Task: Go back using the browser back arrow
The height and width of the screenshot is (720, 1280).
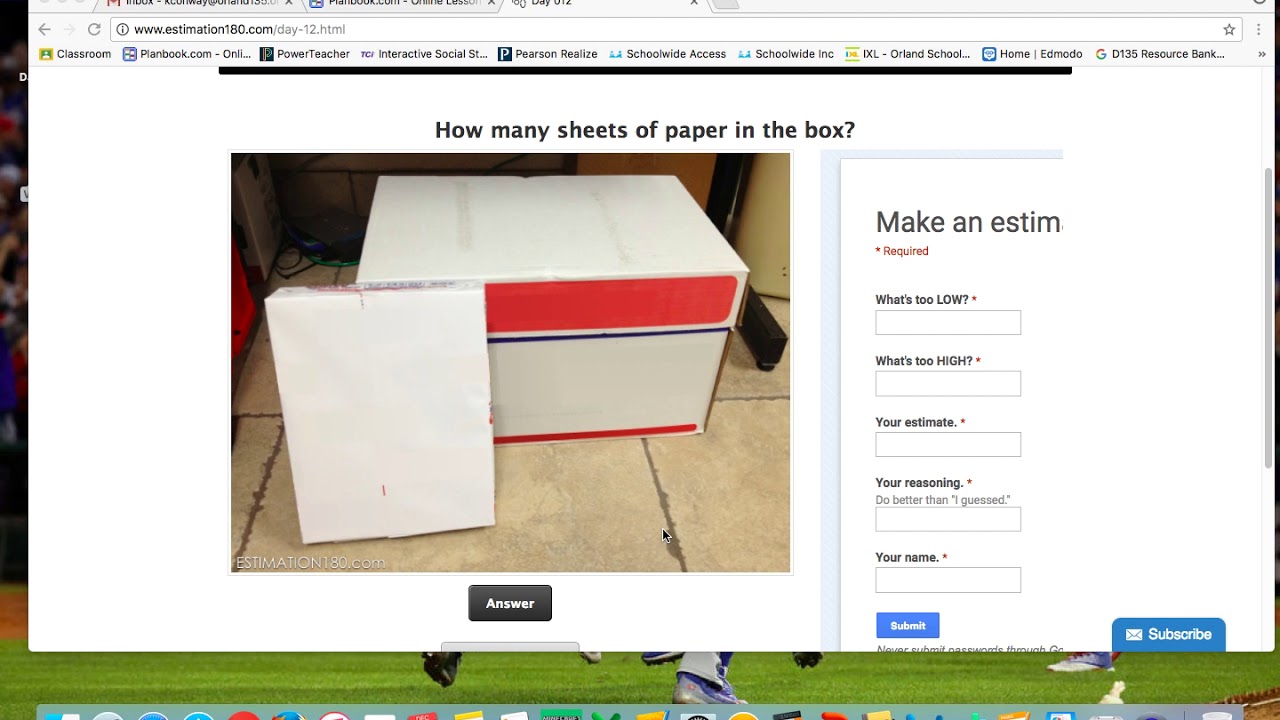Action: tap(44, 30)
